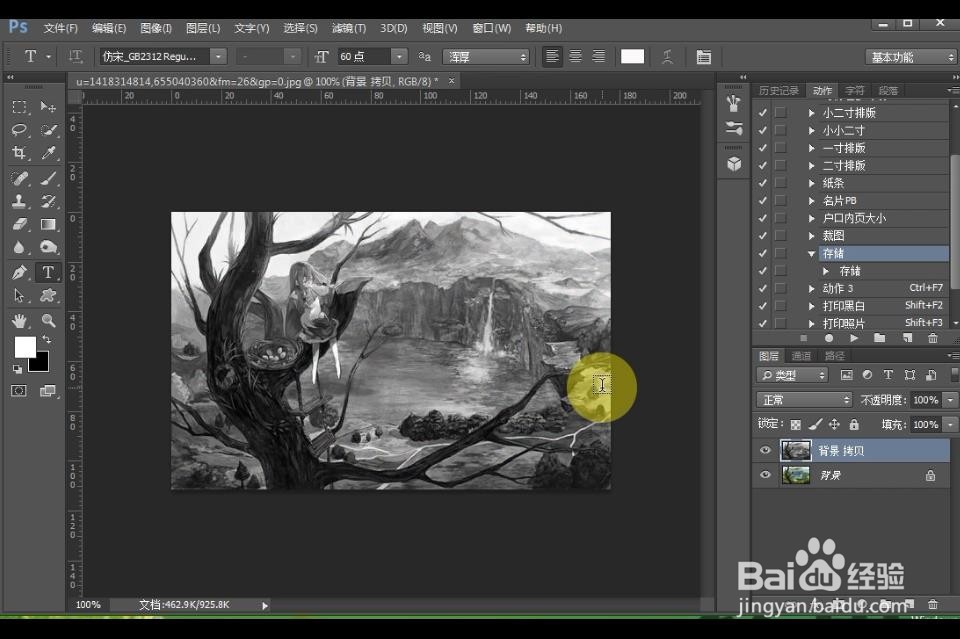Expand the 小小二寸 action

coord(811,130)
